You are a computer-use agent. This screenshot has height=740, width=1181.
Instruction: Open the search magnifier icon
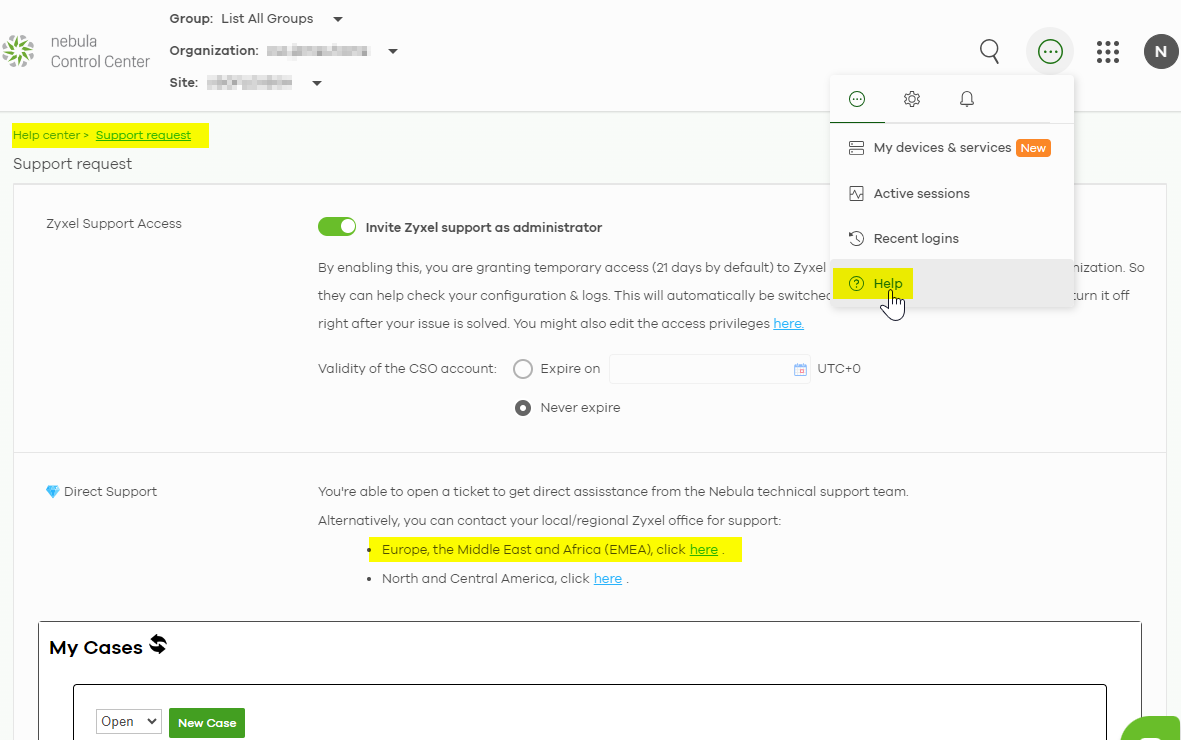[990, 51]
